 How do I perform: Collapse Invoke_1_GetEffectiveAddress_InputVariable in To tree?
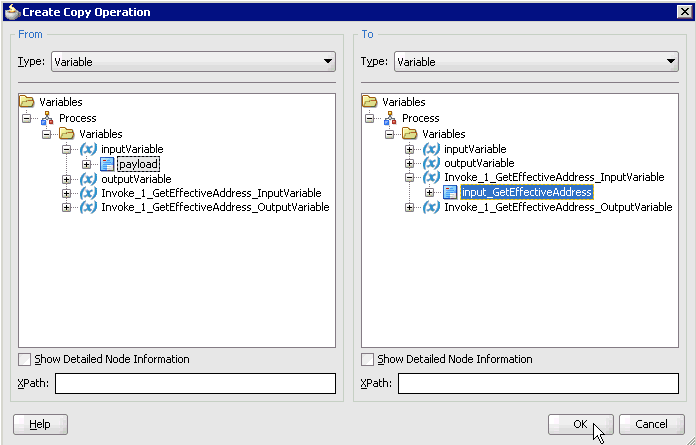pos(409,178)
